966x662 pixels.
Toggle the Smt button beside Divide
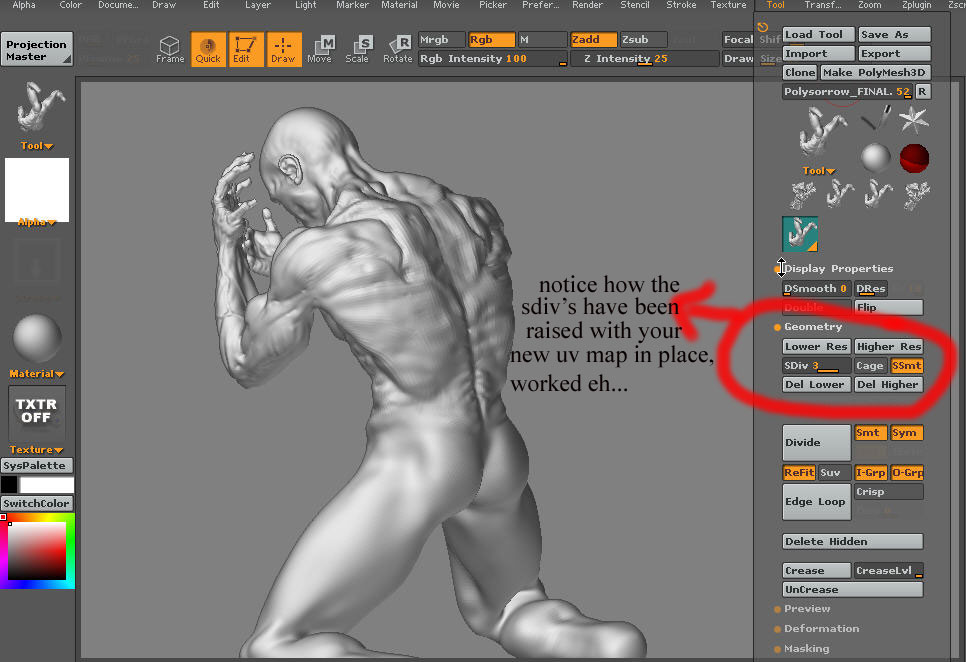[871, 433]
